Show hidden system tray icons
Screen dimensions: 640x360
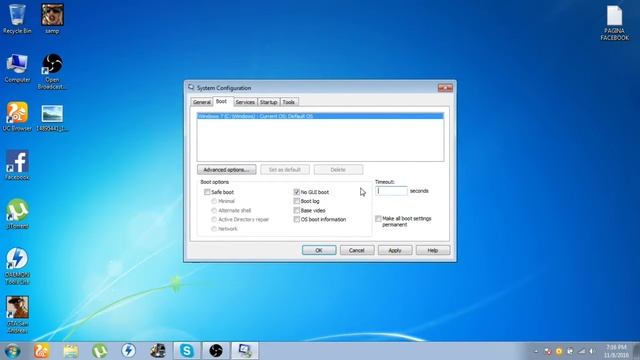tap(536, 351)
